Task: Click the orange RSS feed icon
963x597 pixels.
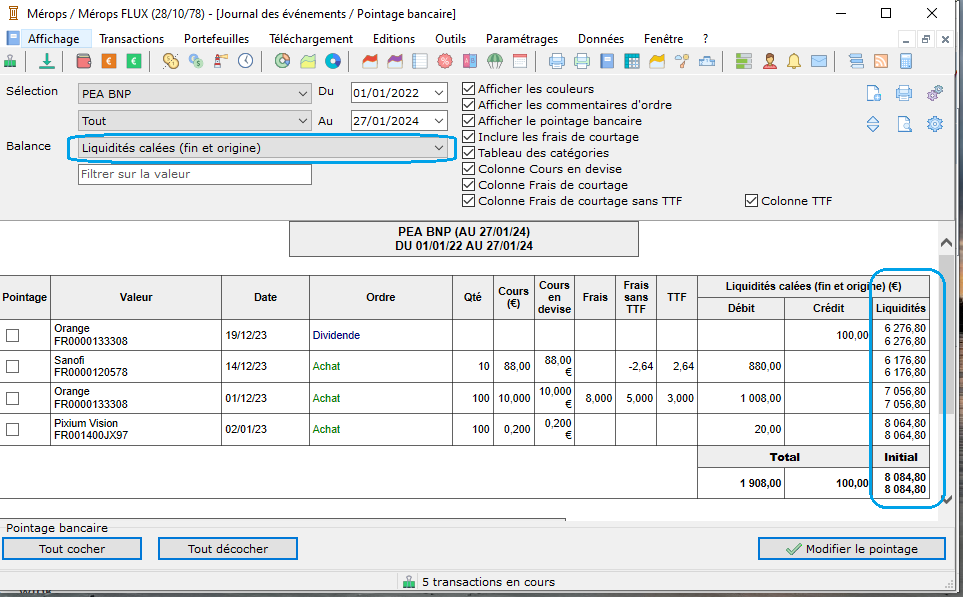Action: pyautogui.click(x=881, y=61)
